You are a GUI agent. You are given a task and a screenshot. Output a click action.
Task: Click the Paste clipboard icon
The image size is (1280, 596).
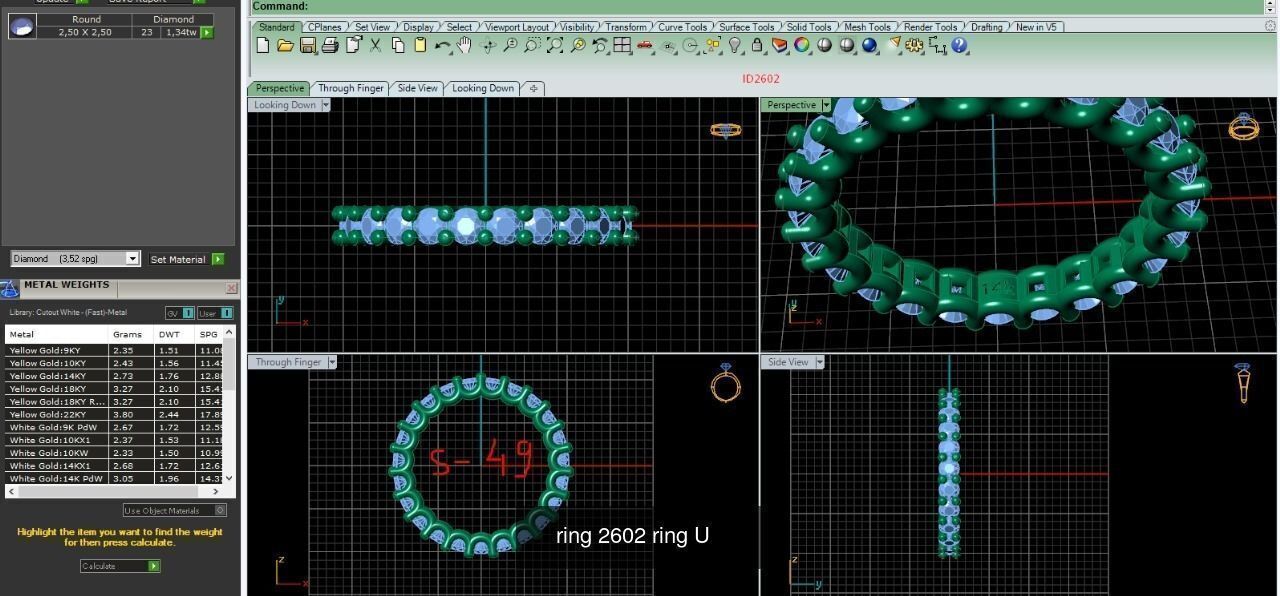[419, 45]
